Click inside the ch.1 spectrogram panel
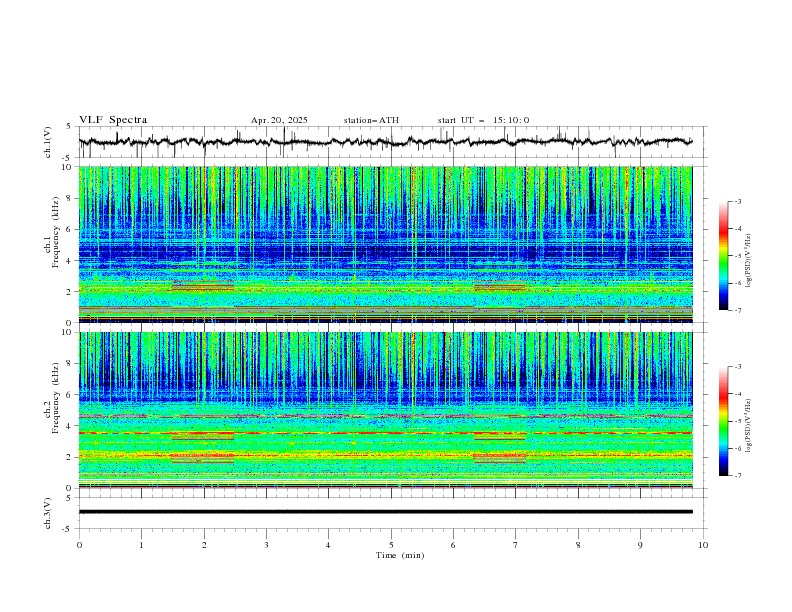This screenshot has width=792, height=612. (385, 244)
